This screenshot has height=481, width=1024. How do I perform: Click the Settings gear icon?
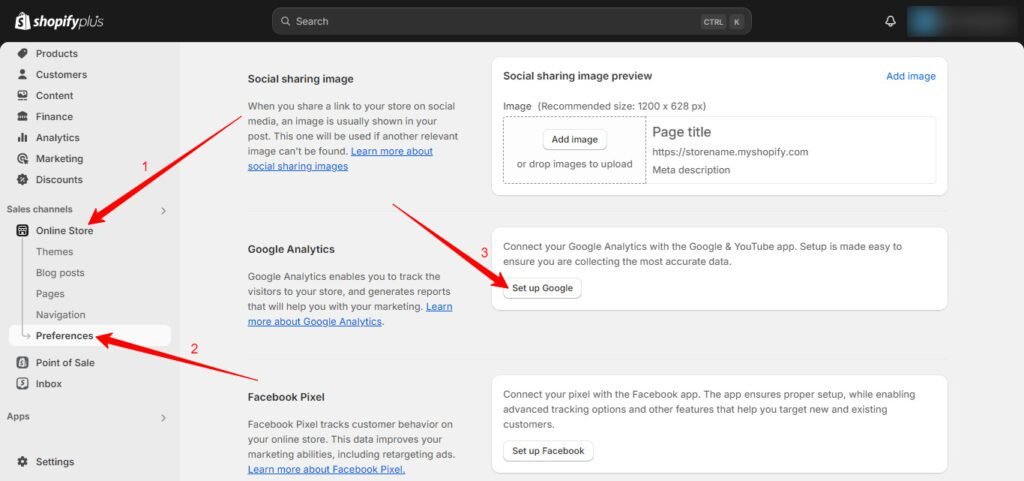click(22, 461)
